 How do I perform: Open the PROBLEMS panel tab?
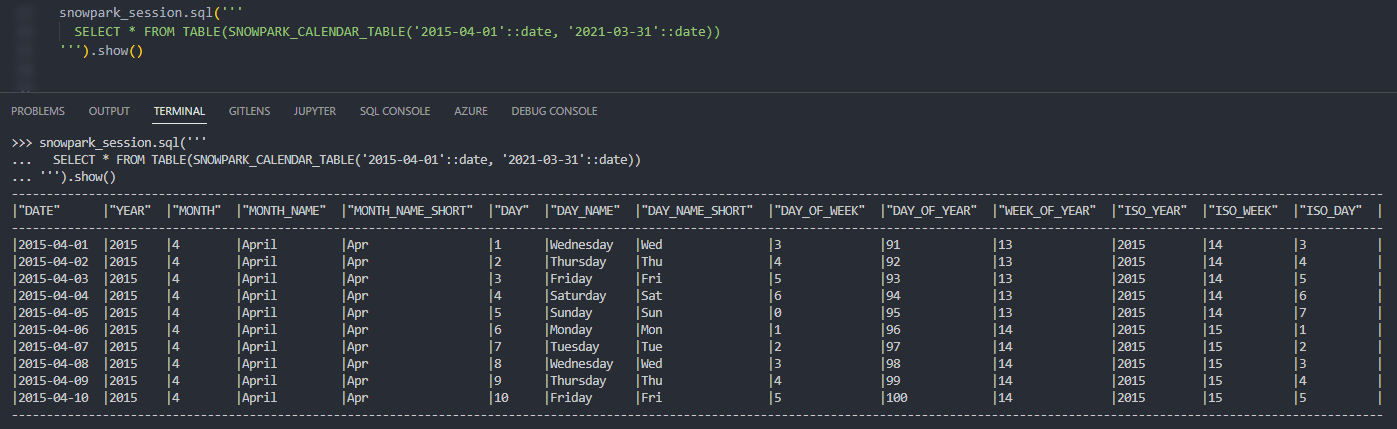point(38,111)
